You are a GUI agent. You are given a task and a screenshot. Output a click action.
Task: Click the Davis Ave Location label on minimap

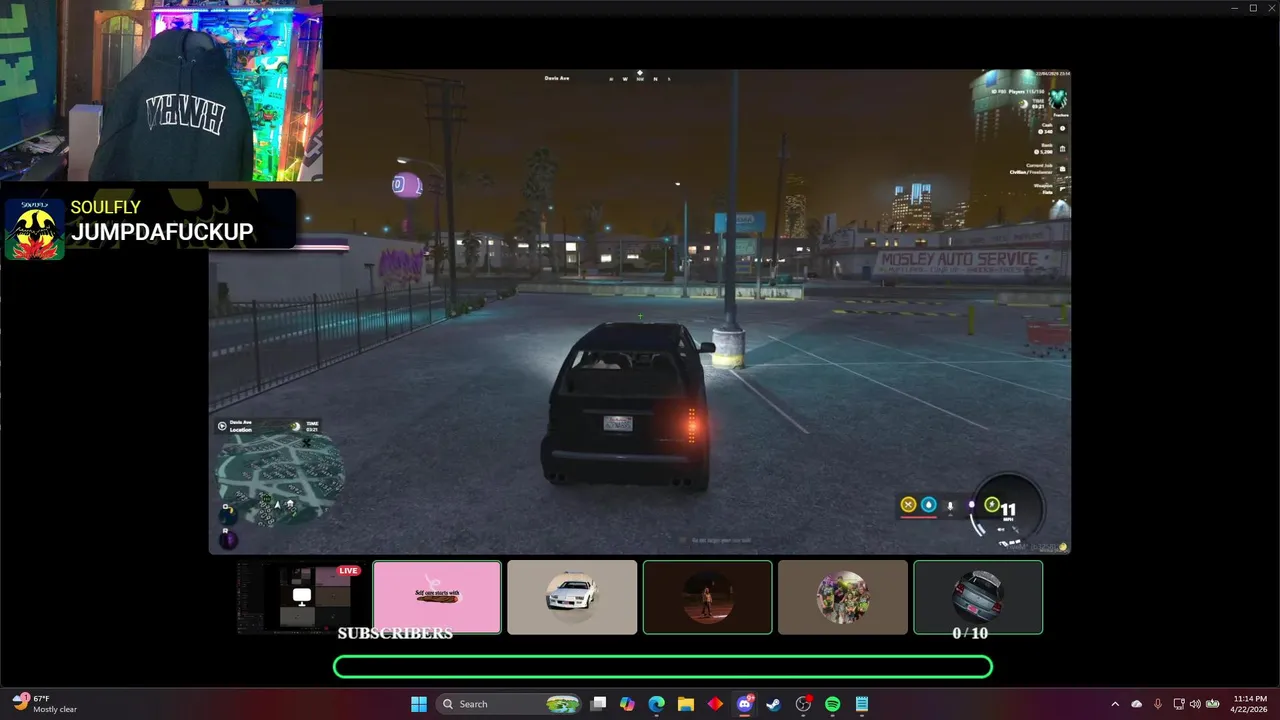pos(241,426)
